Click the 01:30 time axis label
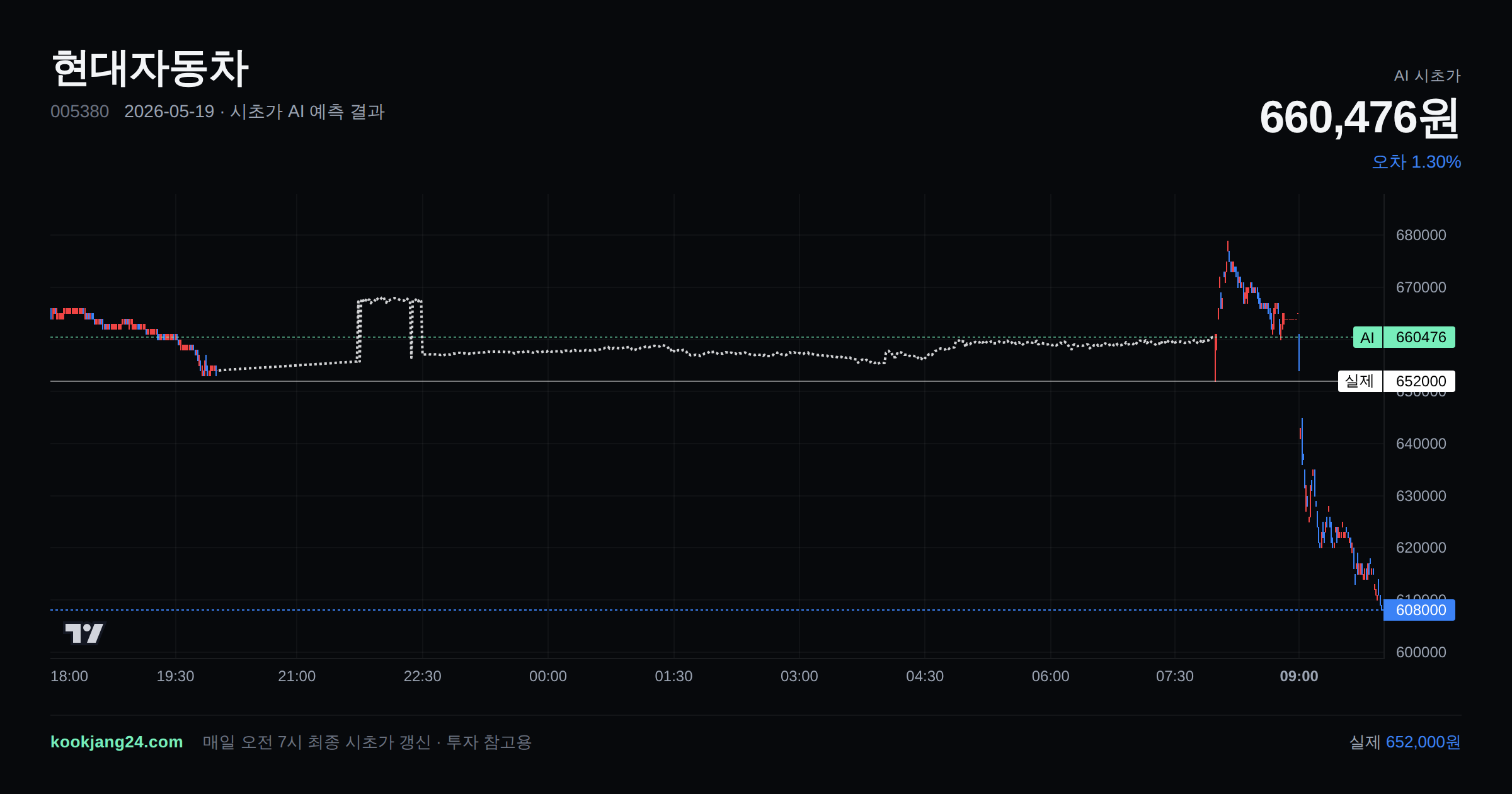The image size is (1512, 794). click(673, 676)
